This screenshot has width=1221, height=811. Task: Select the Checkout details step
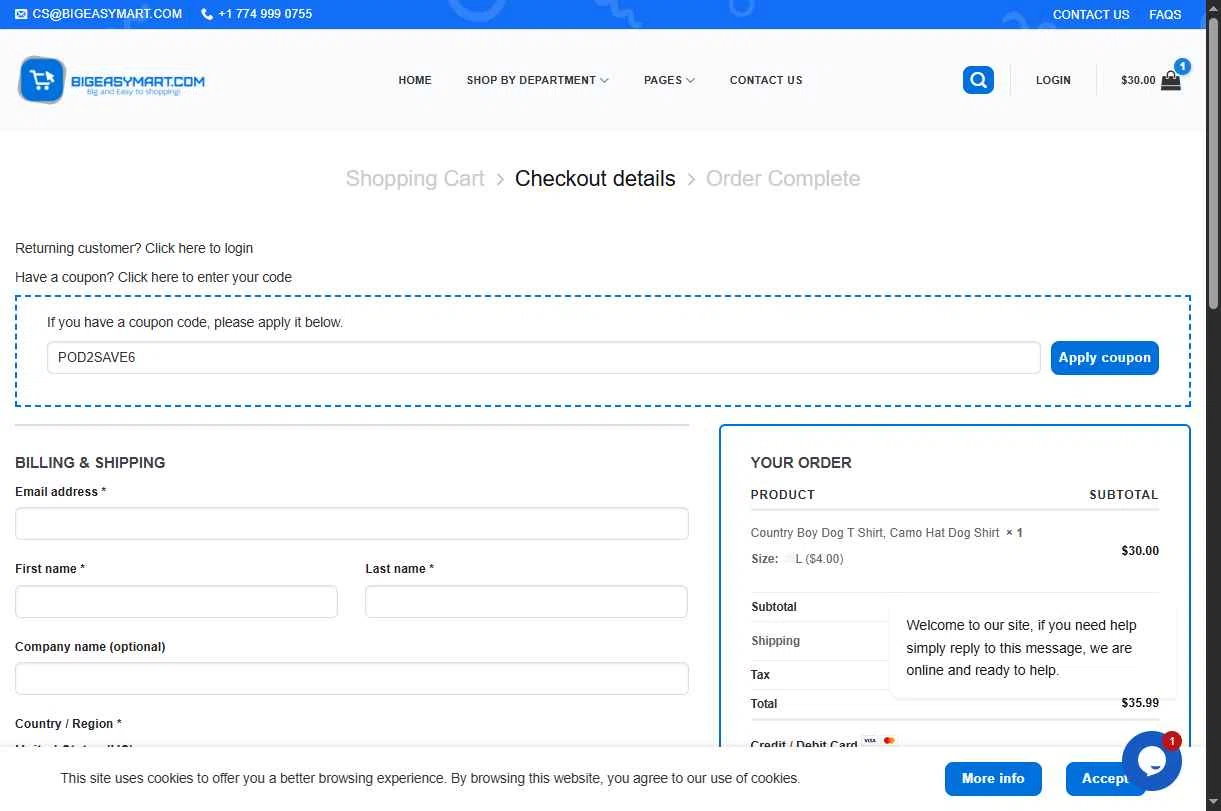(x=595, y=179)
